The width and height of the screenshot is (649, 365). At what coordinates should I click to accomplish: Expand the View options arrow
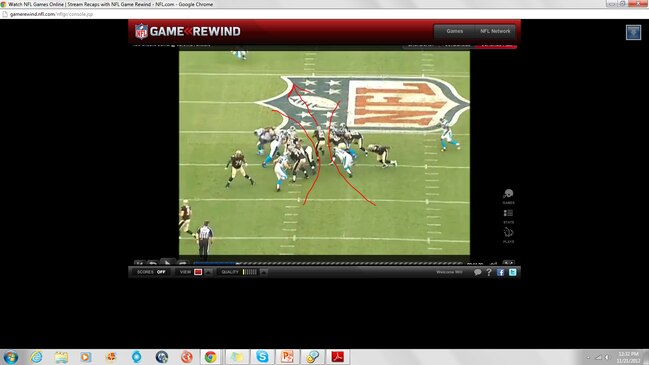(x=208, y=272)
